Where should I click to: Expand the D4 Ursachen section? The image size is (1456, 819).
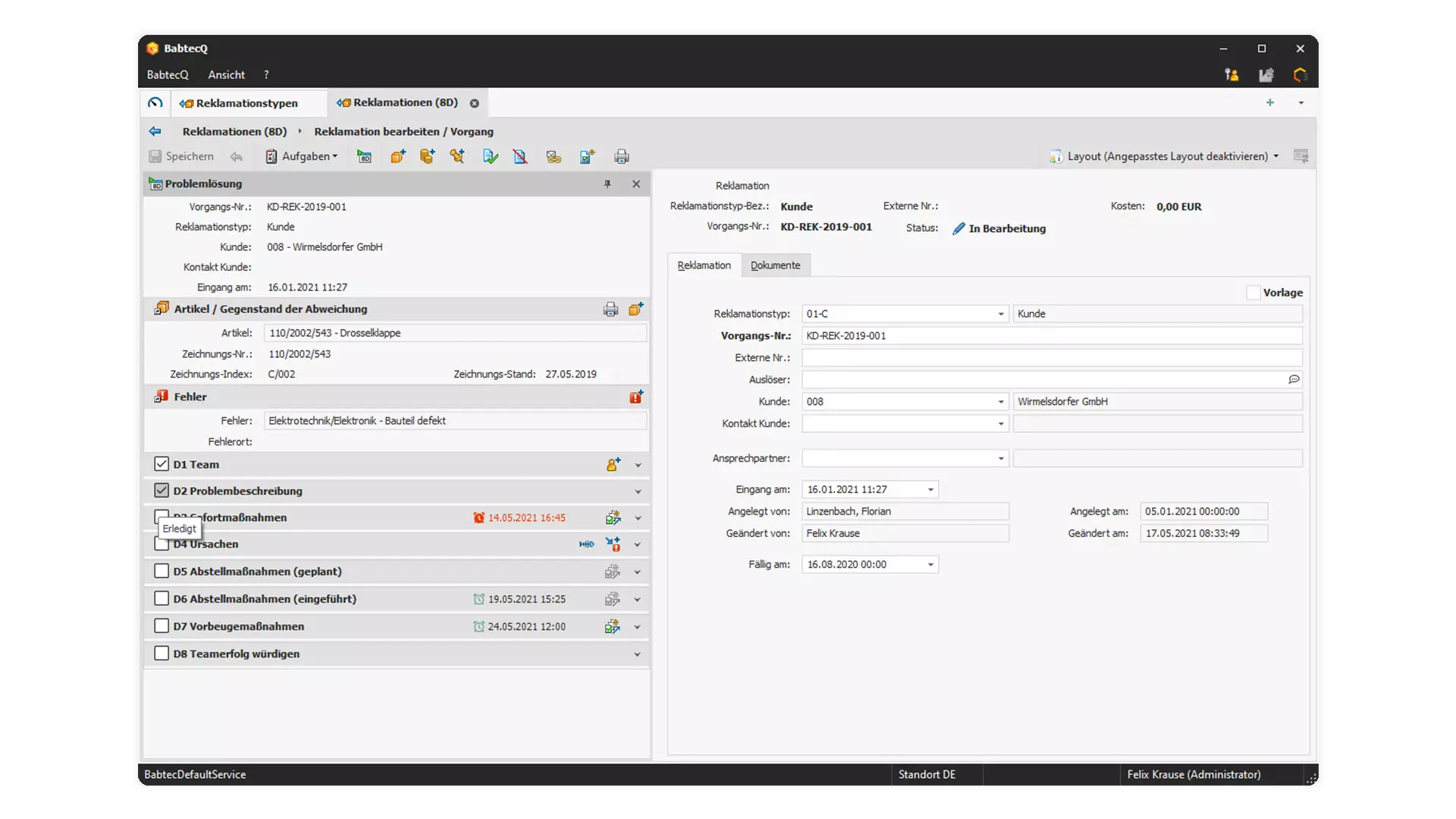pyautogui.click(x=637, y=544)
